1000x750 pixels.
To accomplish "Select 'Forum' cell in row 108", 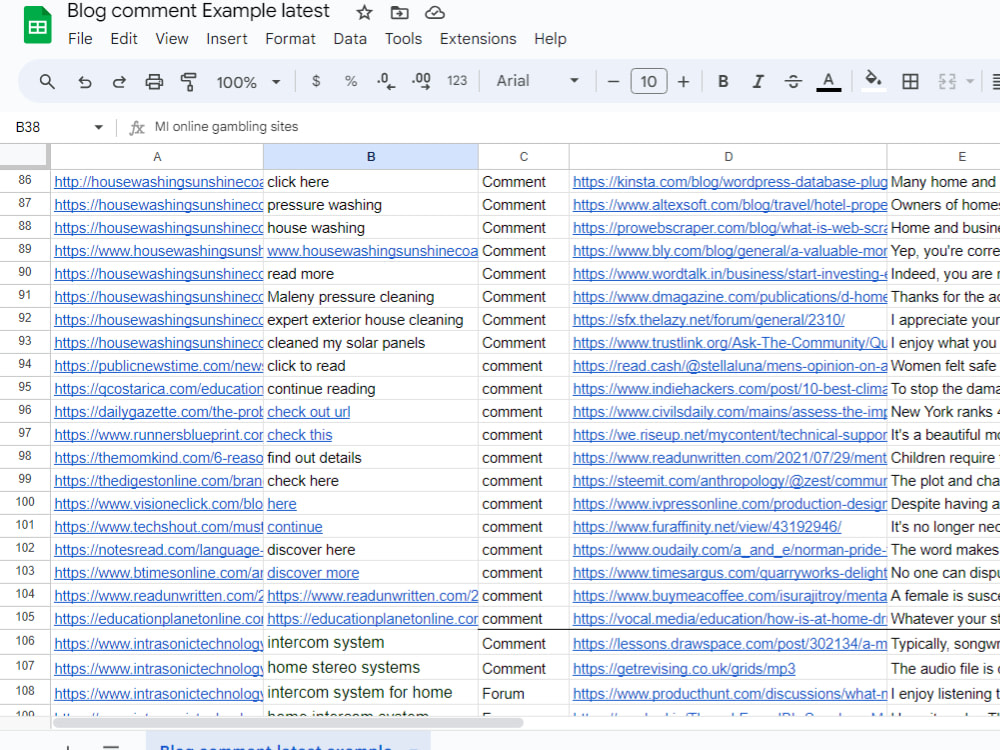I will (x=524, y=693).
